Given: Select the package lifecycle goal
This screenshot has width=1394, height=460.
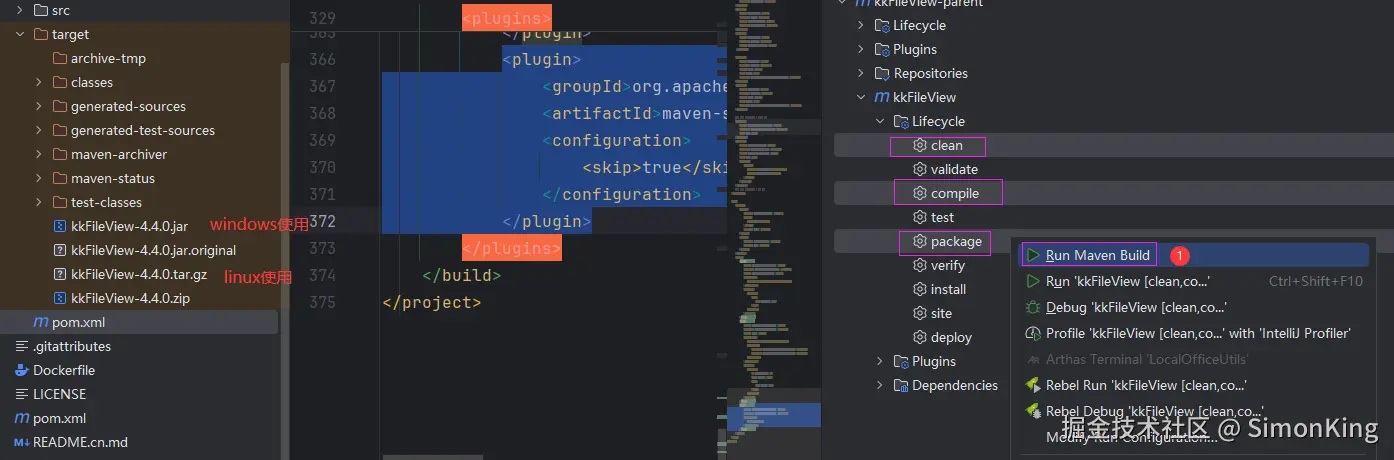Looking at the screenshot, I should [x=956, y=241].
